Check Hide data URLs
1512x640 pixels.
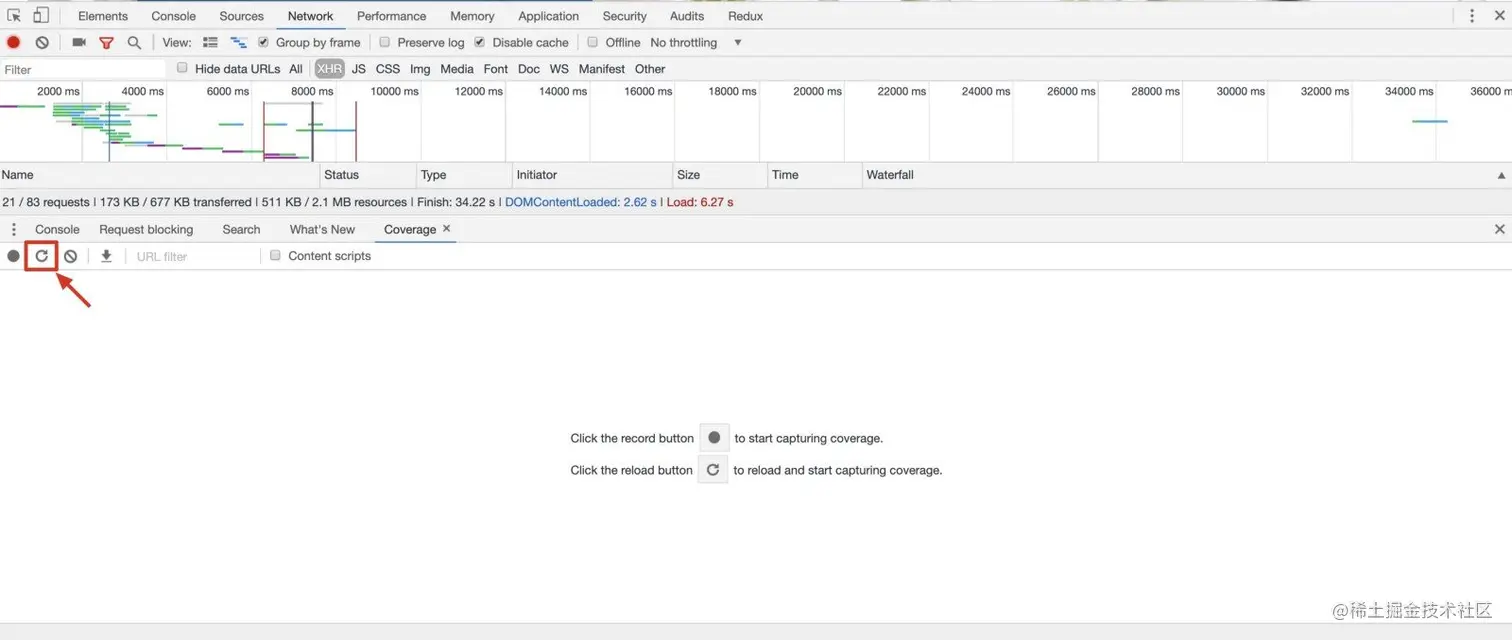[182, 68]
